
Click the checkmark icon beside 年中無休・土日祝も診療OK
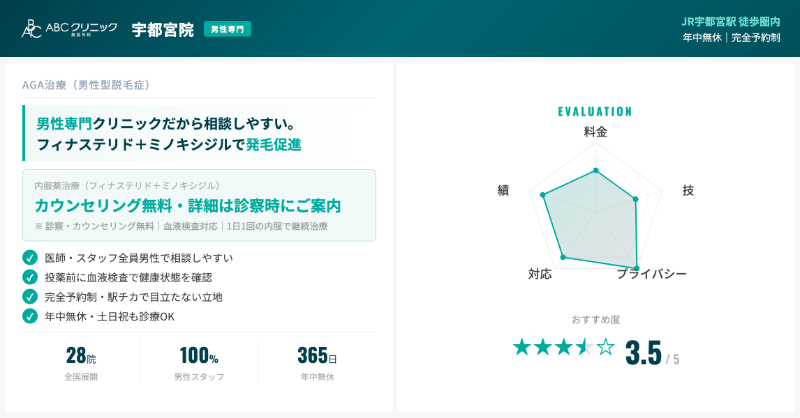pyautogui.click(x=30, y=316)
